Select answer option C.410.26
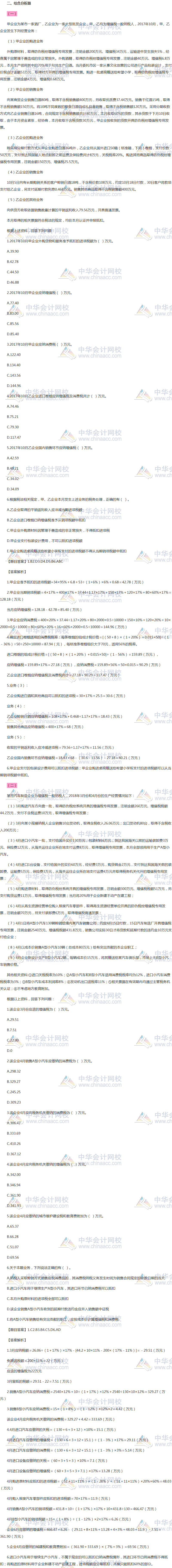The width and height of the screenshot is (172, 1568). click(x=14, y=1144)
